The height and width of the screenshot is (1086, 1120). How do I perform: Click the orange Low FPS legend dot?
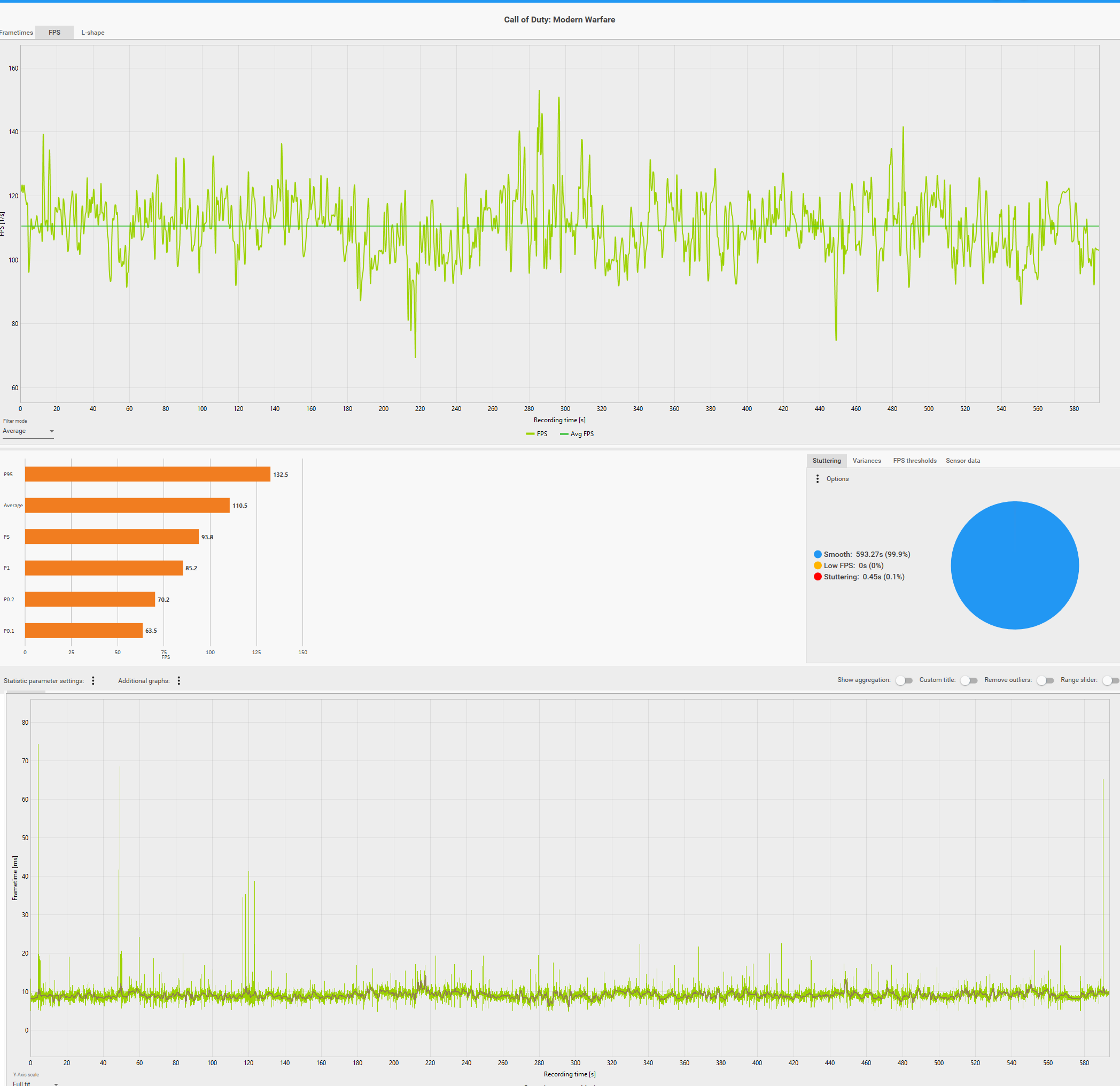[x=818, y=565]
